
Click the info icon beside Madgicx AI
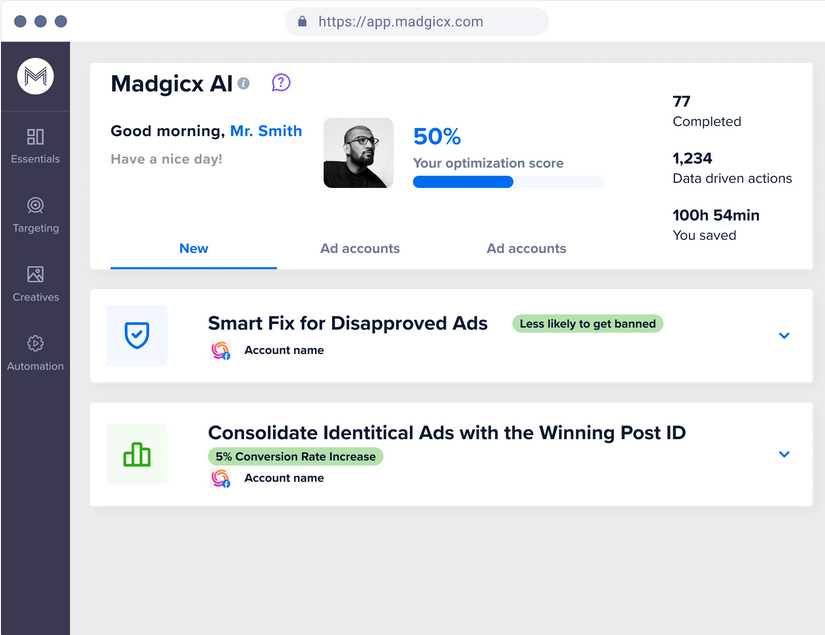[x=244, y=84]
